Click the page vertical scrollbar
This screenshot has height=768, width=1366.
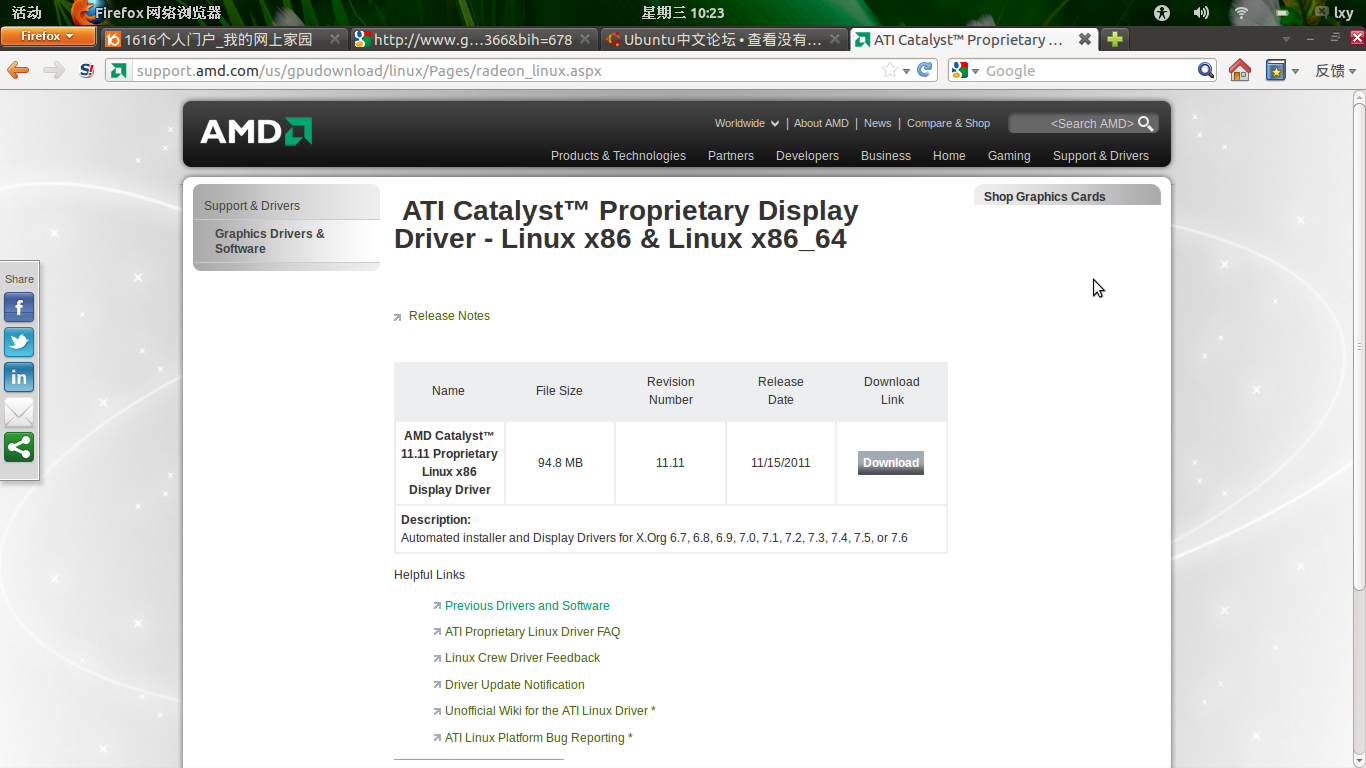tap(1359, 345)
